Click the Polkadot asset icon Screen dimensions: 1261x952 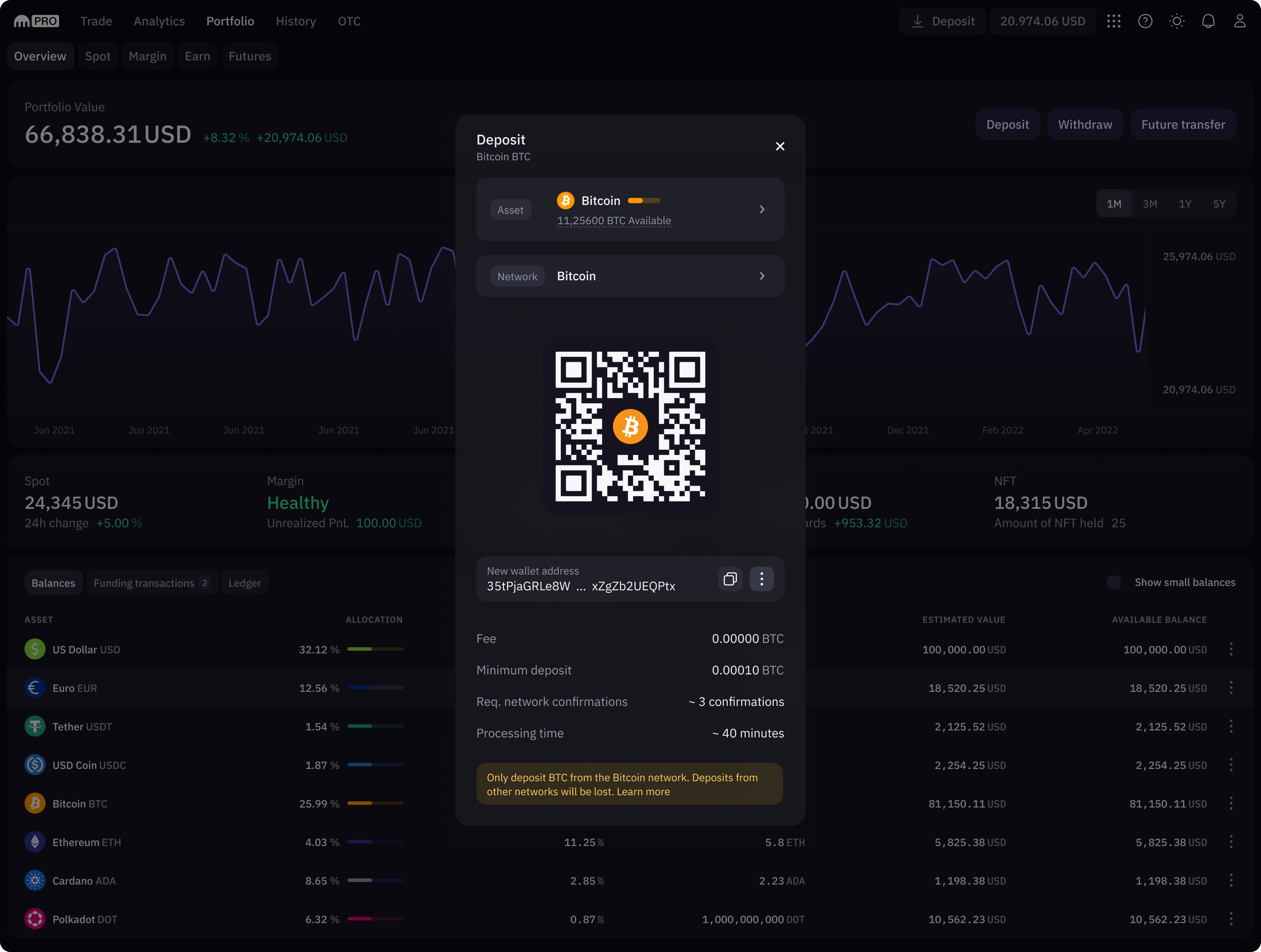tap(35, 919)
